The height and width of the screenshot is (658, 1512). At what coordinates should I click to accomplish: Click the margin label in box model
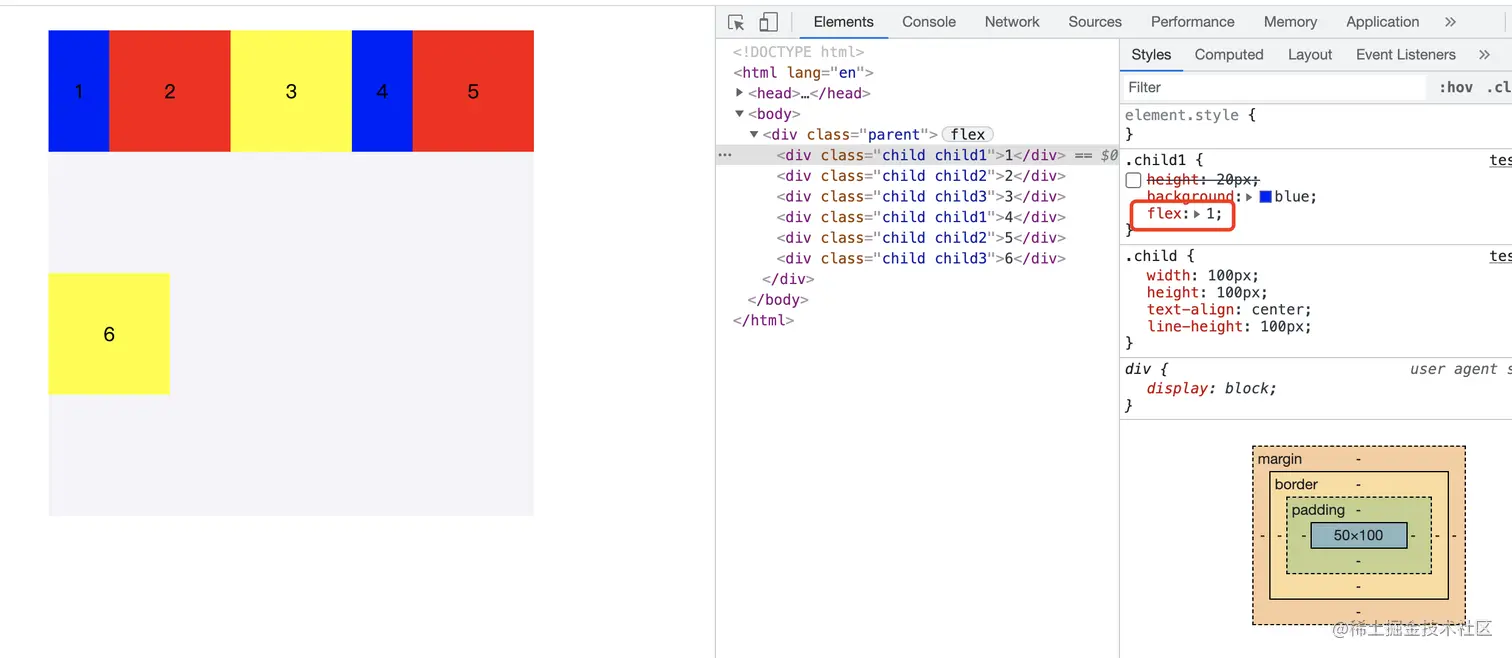(x=1280, y=459)
